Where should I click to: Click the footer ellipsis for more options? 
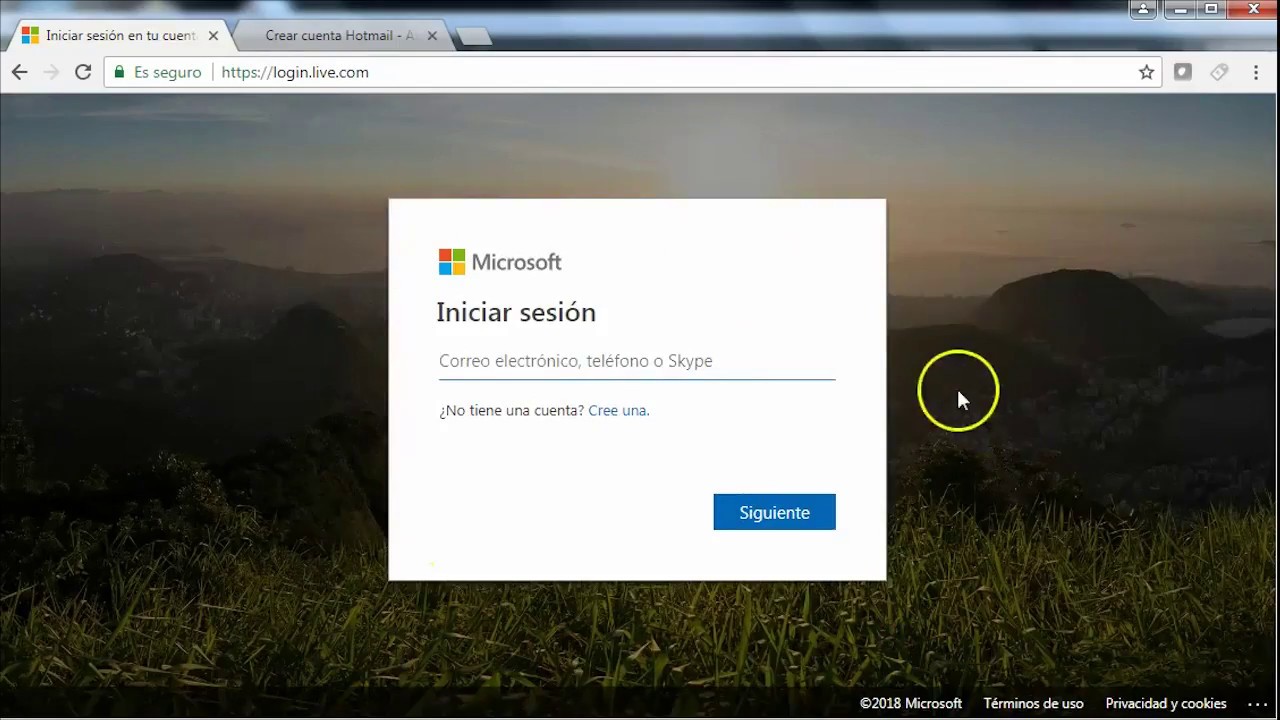point(1257,704)
